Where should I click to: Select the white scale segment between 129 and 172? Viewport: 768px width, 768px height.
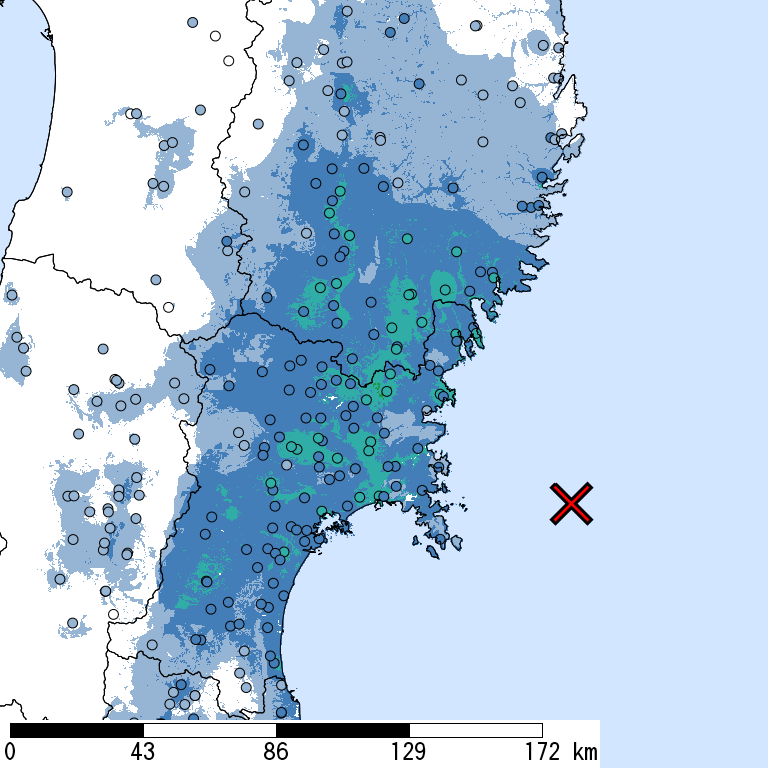tap(476, 730)
